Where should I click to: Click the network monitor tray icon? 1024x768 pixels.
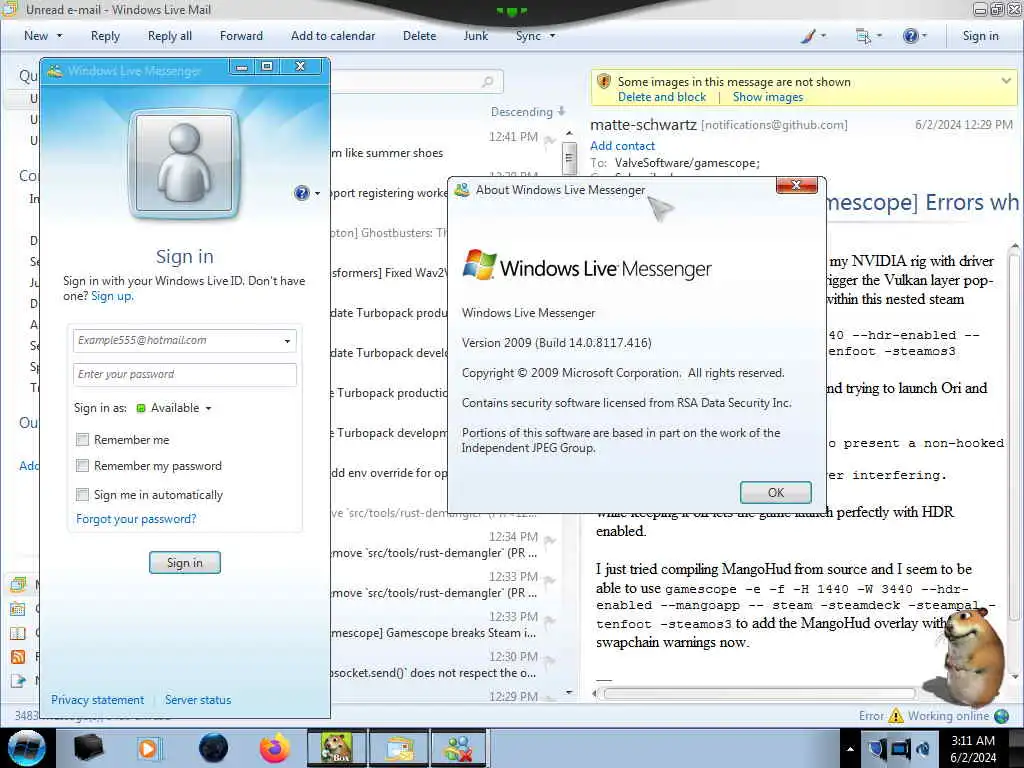pyautogui.click(x=901, y=749)
